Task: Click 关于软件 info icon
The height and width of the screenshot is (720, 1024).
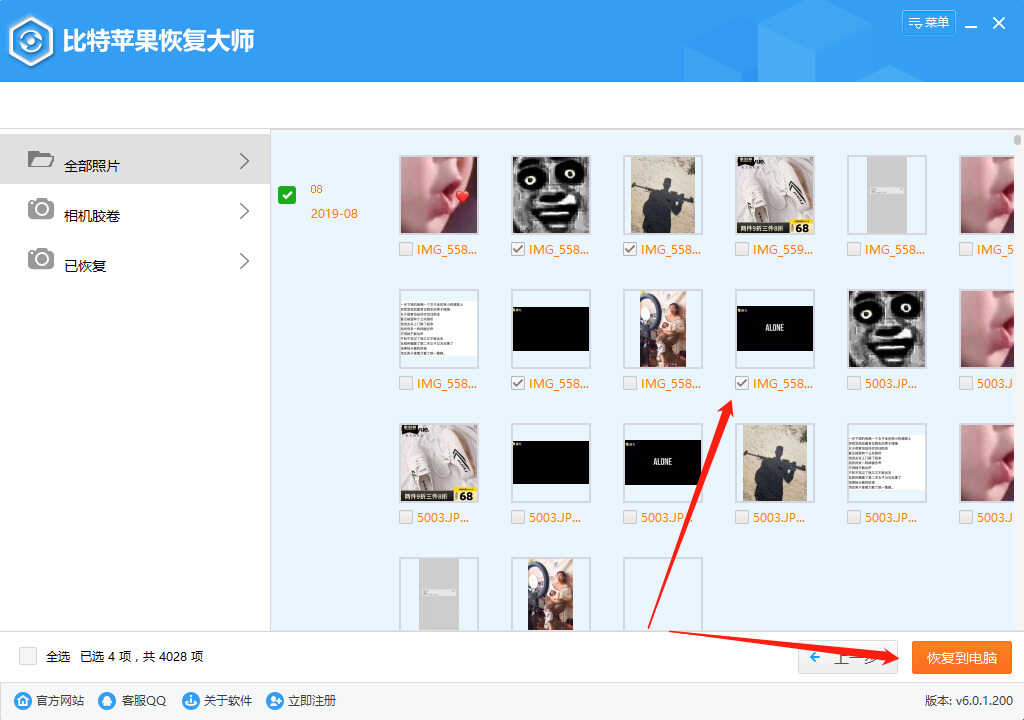Action: pyautogui.click(x=190, y=700)
